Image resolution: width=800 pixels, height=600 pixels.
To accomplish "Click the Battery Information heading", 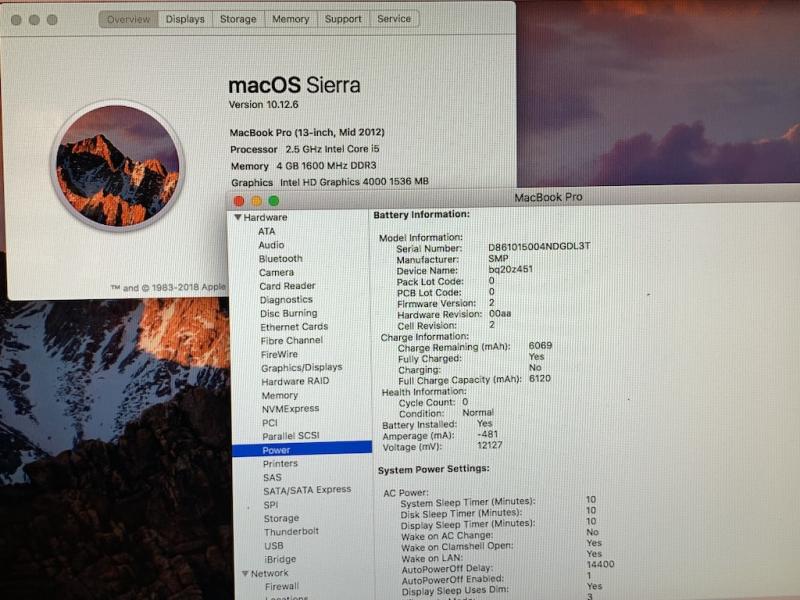I will coord(421,215).
